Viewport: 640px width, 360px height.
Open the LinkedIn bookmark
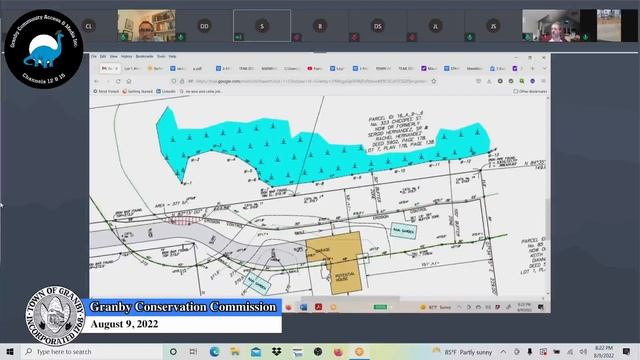(166, 91)
